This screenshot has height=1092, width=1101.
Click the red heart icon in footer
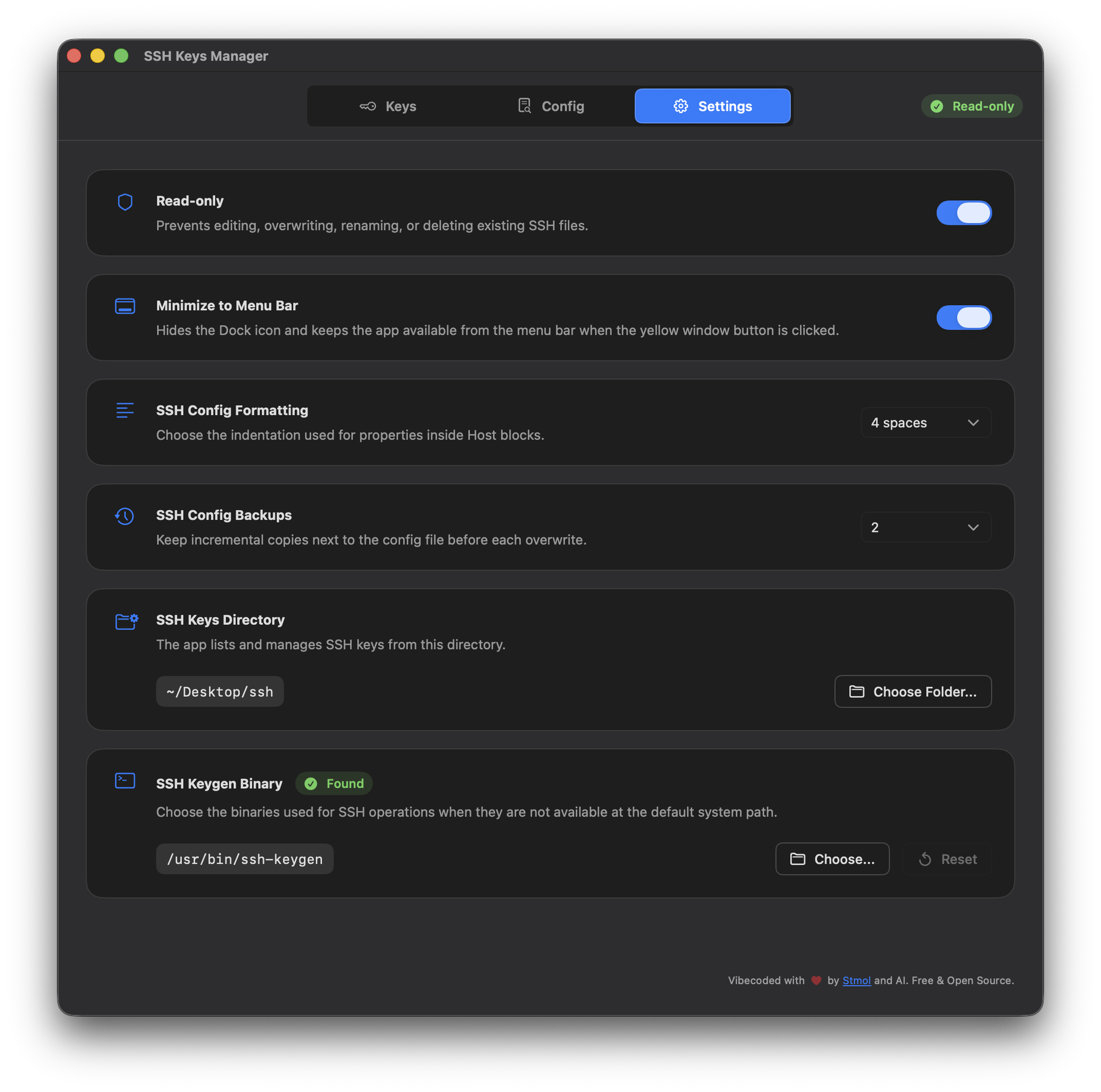(x=816, y=980)
